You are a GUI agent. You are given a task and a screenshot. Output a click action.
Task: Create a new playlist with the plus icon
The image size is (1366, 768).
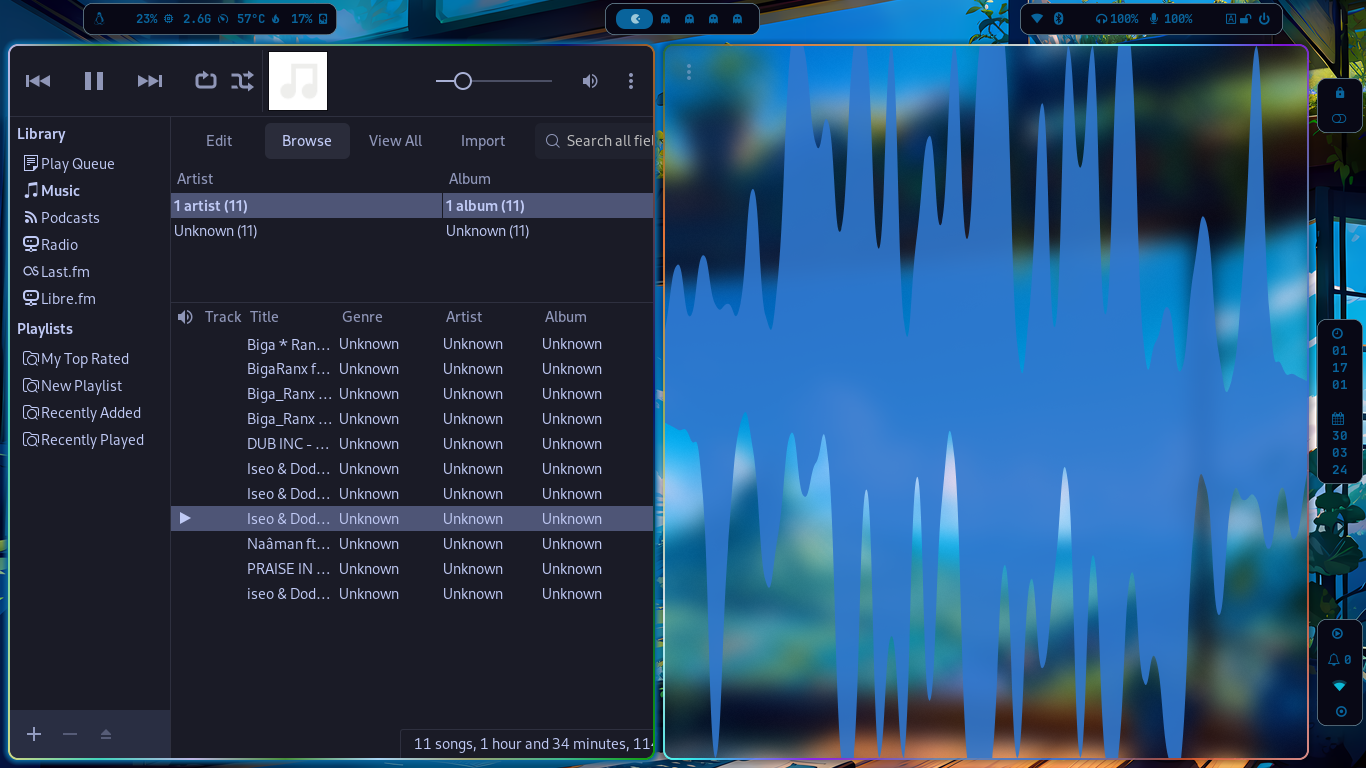pos(33,733)
